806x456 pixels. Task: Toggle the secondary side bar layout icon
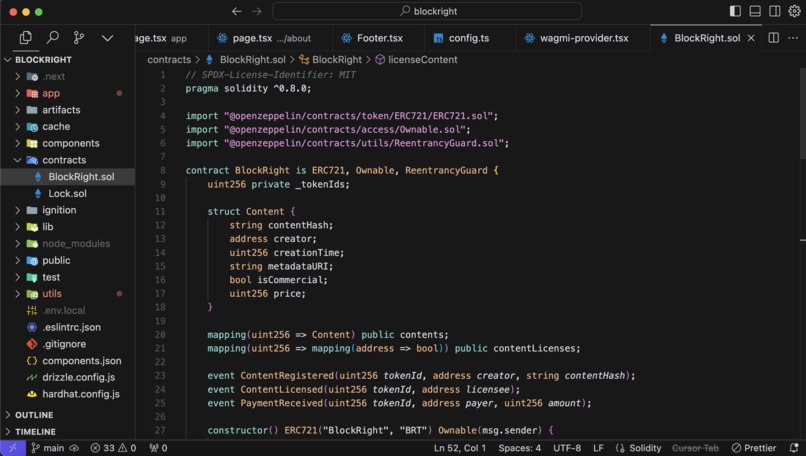(774, 11)
